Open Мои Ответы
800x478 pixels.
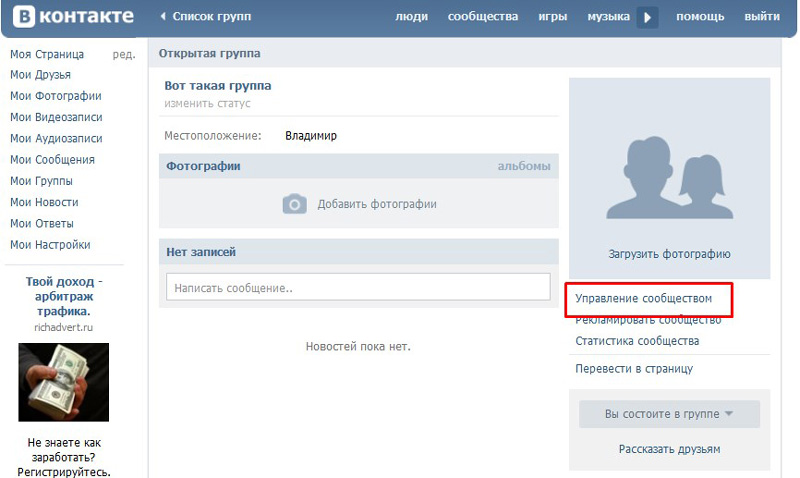(x=42, y=224)
